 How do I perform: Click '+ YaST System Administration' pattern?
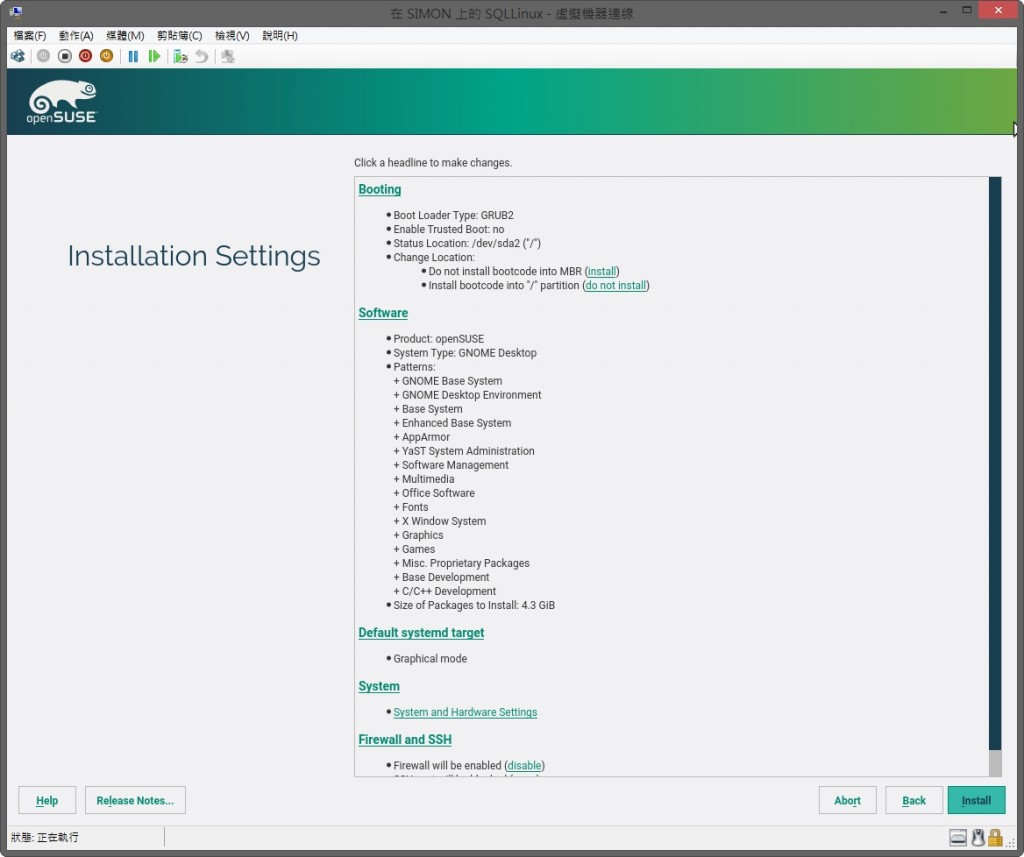(x=464, y=451)
